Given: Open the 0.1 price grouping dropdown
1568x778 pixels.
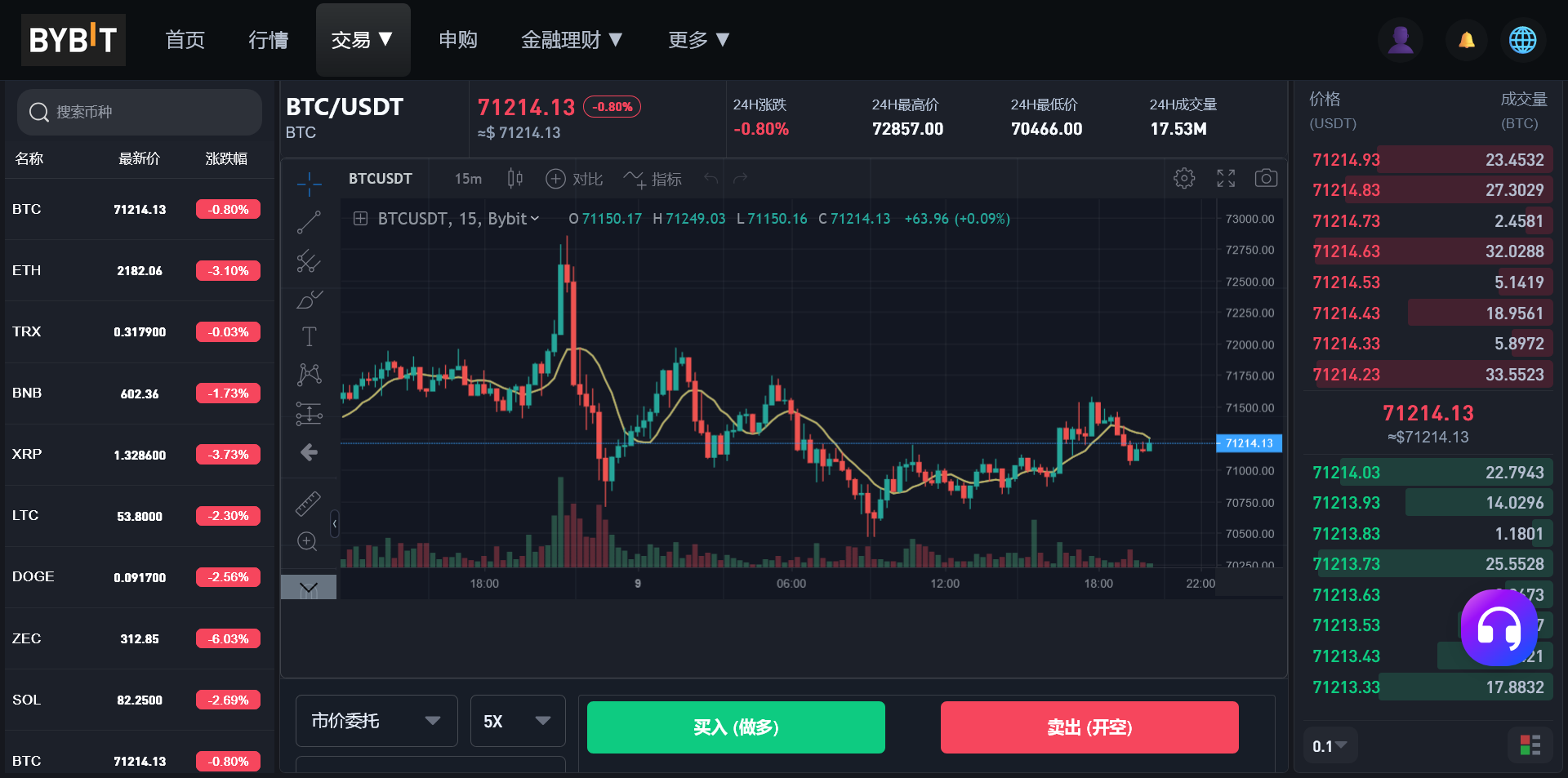Looking at the screenshot, I should coord(1330,745).
